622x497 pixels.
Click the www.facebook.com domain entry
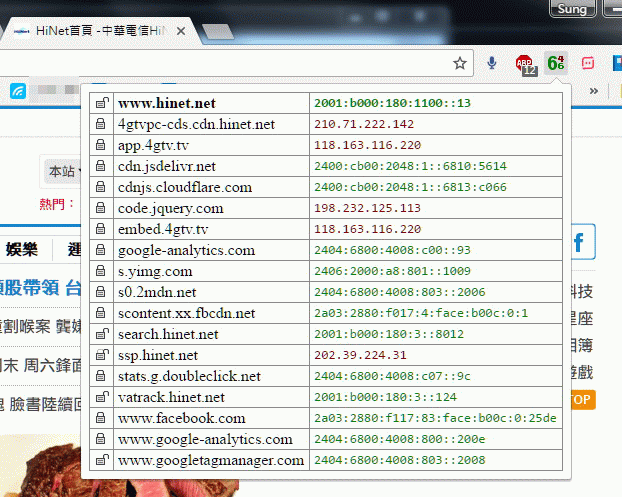[182, 419]
